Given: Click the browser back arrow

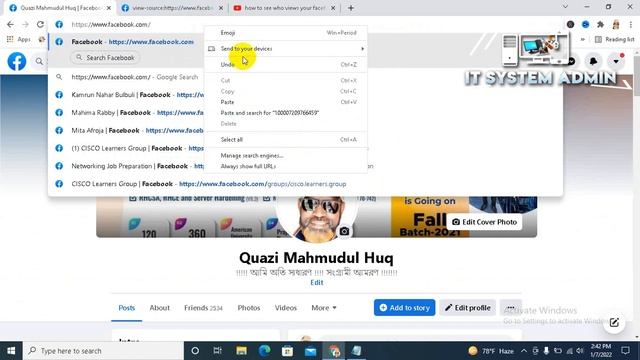Looking at the screenshot, I should (10, 24).
